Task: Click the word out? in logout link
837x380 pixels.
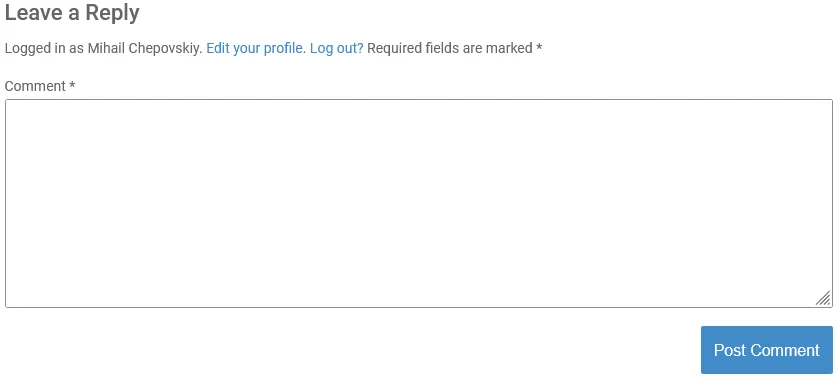Action: point(350,49)
